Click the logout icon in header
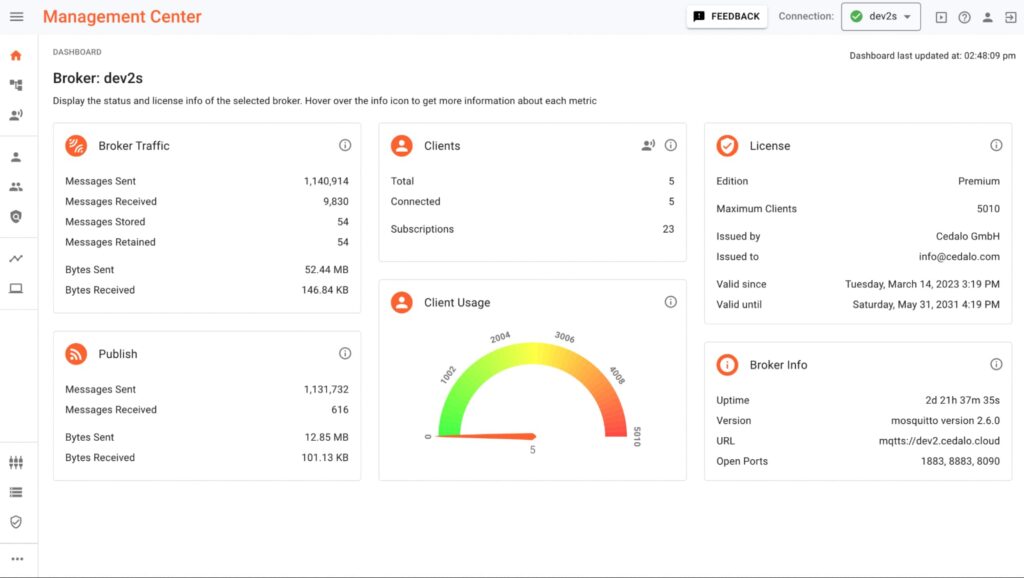The height and width of the screenshot is (578, 1024). coord(1010,17)
